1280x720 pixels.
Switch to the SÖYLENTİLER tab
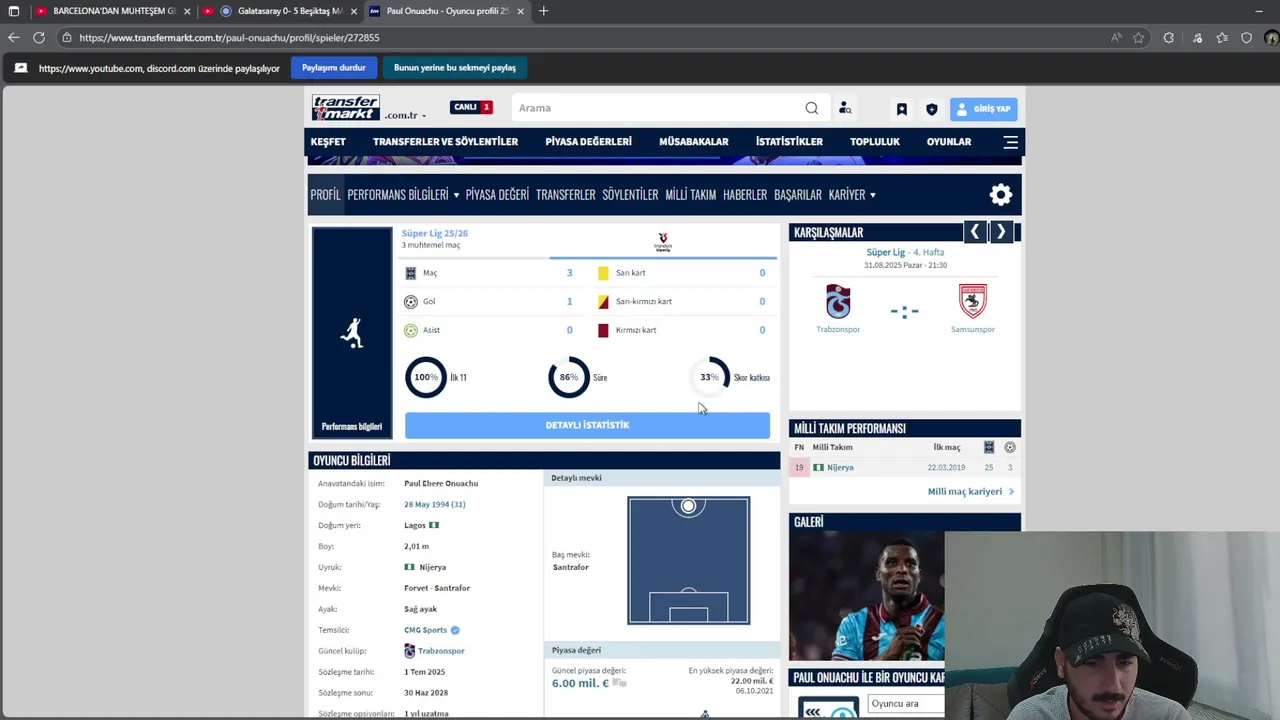630,195
